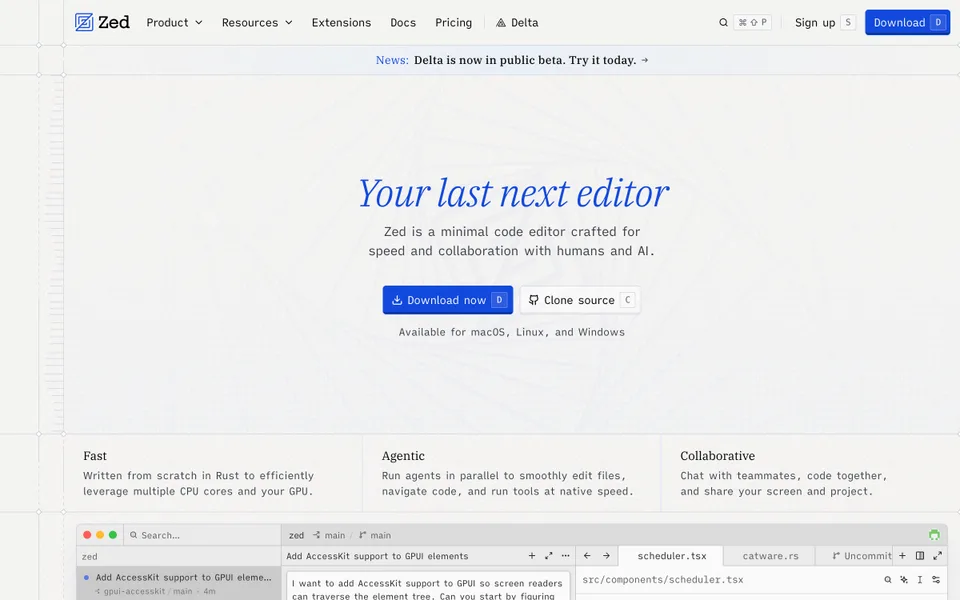Click the 'Agentic' feature heading

(403, 456)
